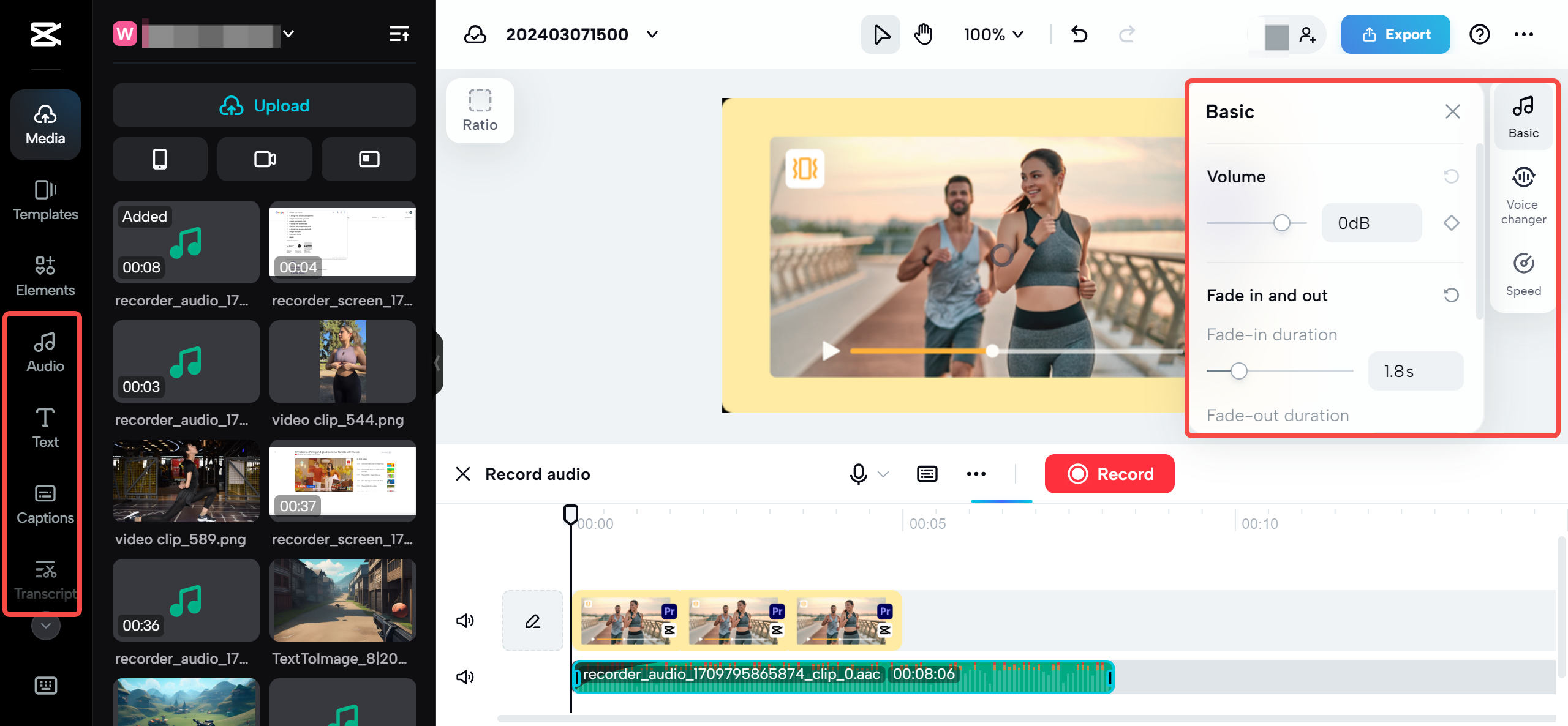Image resolution: width=1568 pixels, height=726 pixels.
Task: Toggle Fade in and out reset
Action: 1452,294
